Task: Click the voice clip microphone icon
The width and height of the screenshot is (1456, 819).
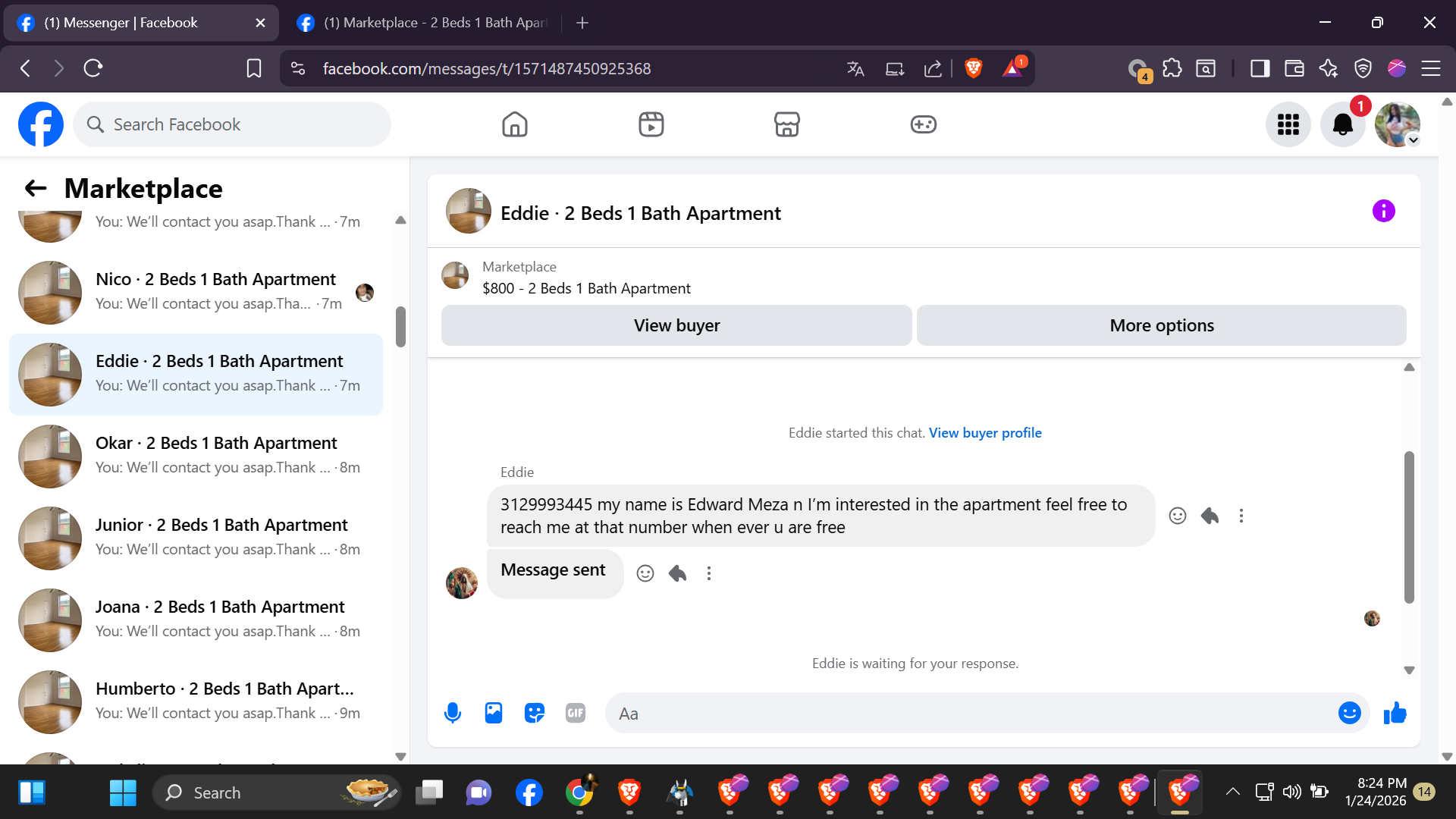Action: click(x=453, y=713)
